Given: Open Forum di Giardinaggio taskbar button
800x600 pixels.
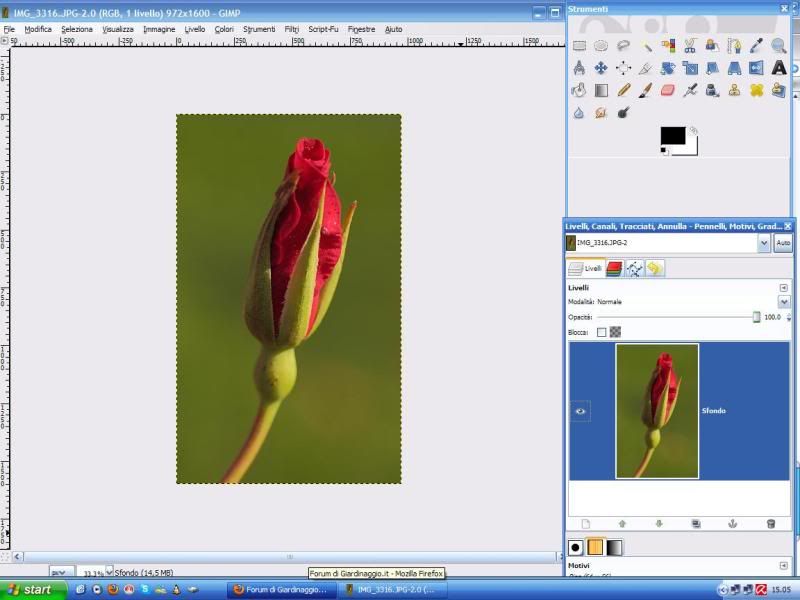Looking at the screenshot, I should [x=282, y=590].
